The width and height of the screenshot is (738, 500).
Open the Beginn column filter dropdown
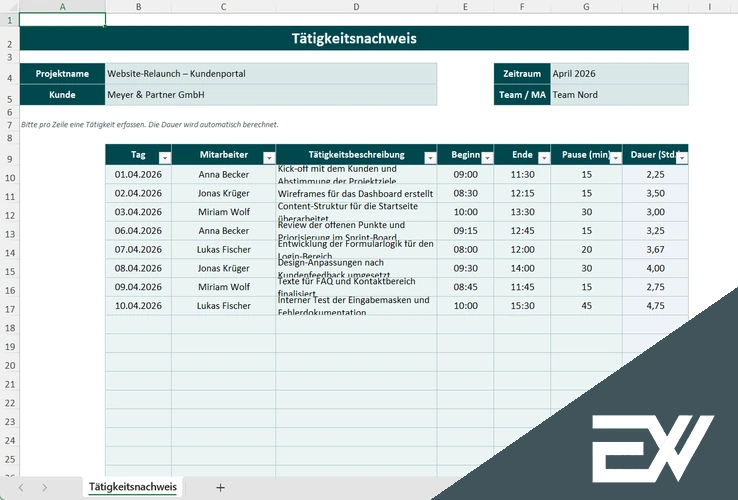coord(487,158)
